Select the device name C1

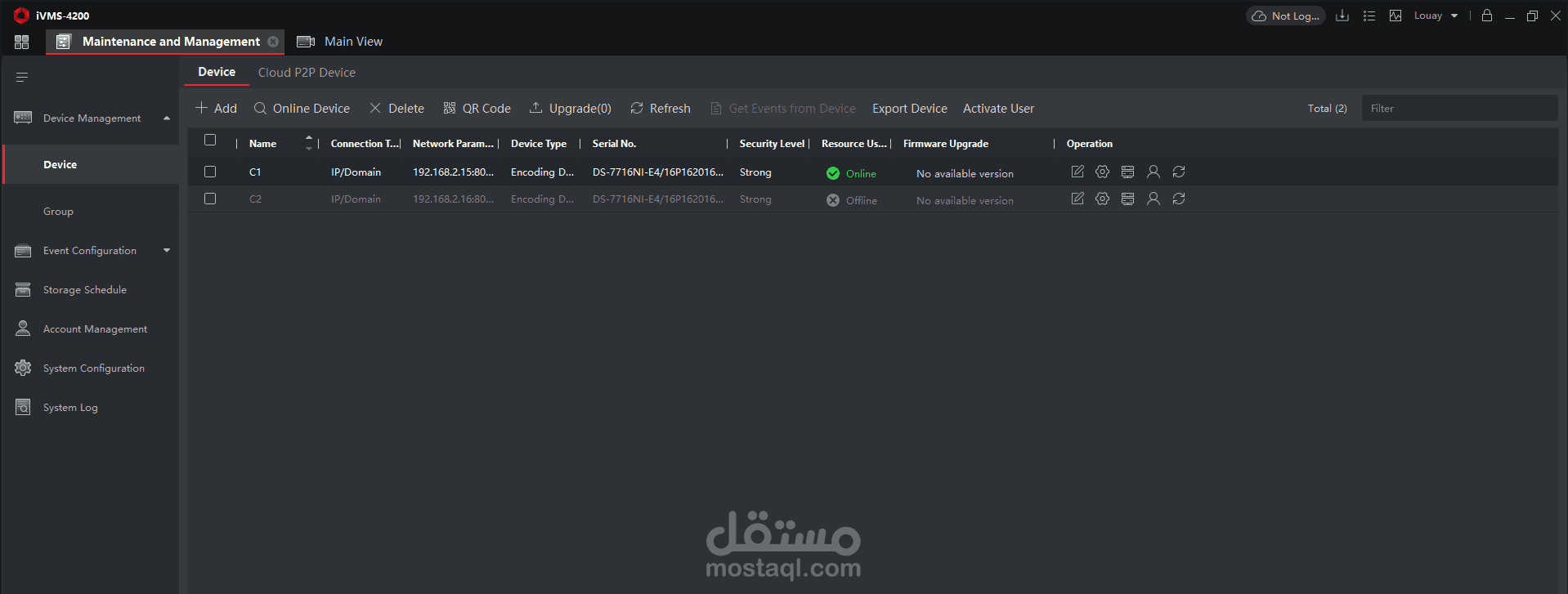click(255, 172)
